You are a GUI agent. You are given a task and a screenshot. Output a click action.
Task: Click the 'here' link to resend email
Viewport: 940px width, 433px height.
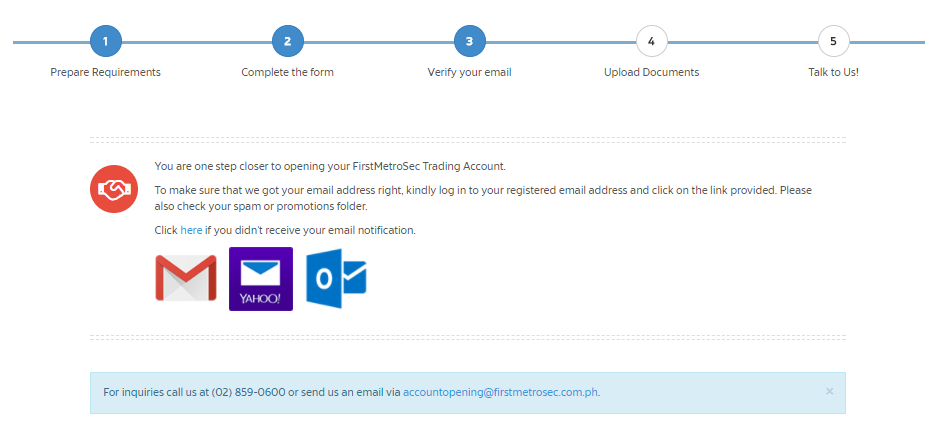[x=191, y=230]
